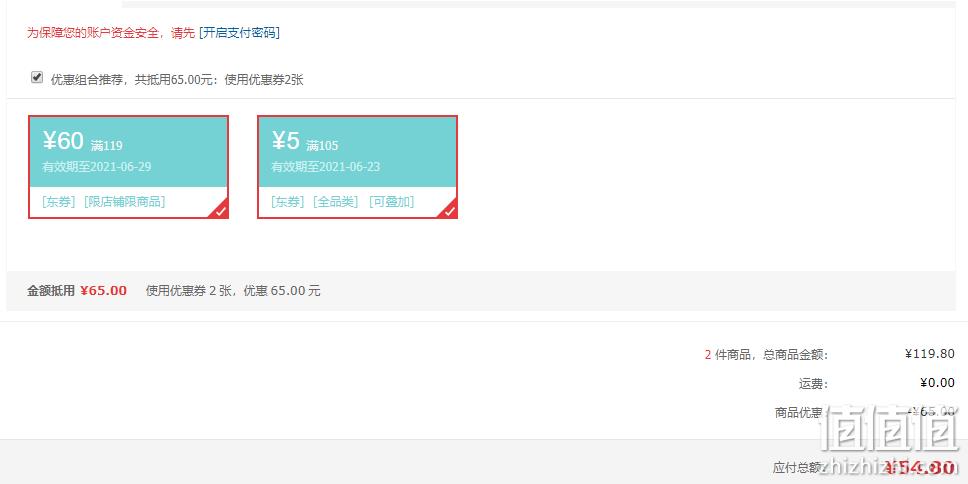Click the ¥60 amount on first coupon
This screenshot has width=968, height=484.
tap(63, 141)
